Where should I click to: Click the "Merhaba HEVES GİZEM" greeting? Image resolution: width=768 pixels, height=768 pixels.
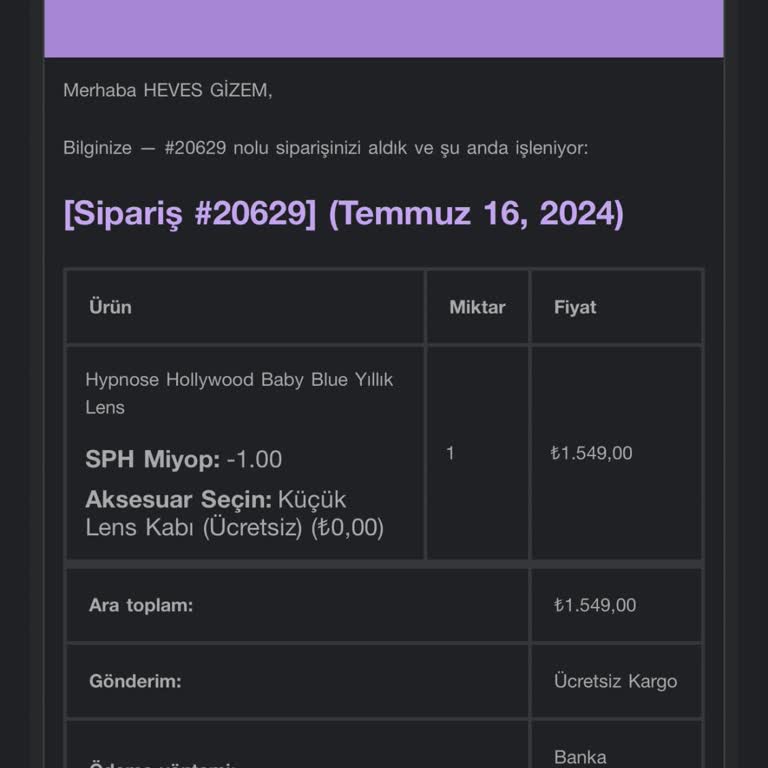[x=167, y=90]
